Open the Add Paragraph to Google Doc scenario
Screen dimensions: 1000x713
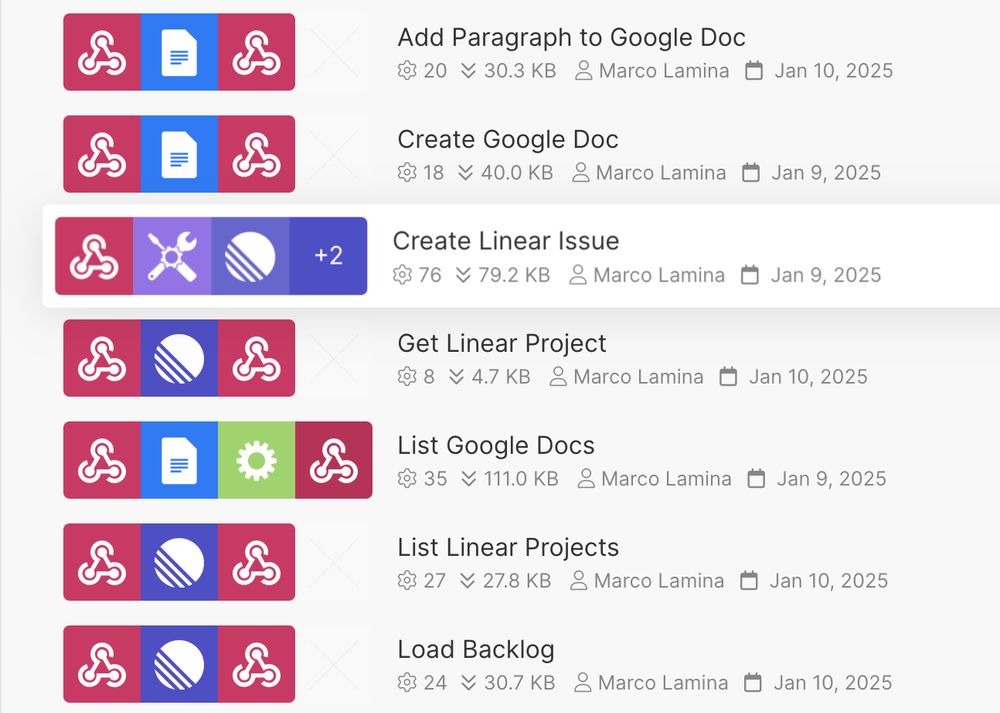571,38
